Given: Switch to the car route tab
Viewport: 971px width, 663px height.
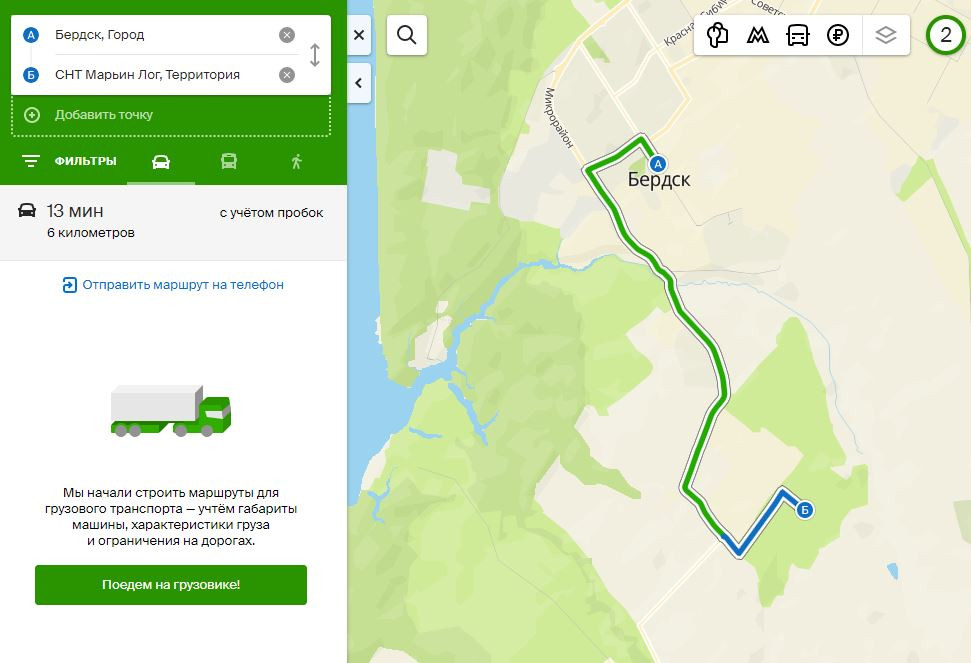Looking at the screenshot, I should (x=161, y=161).
